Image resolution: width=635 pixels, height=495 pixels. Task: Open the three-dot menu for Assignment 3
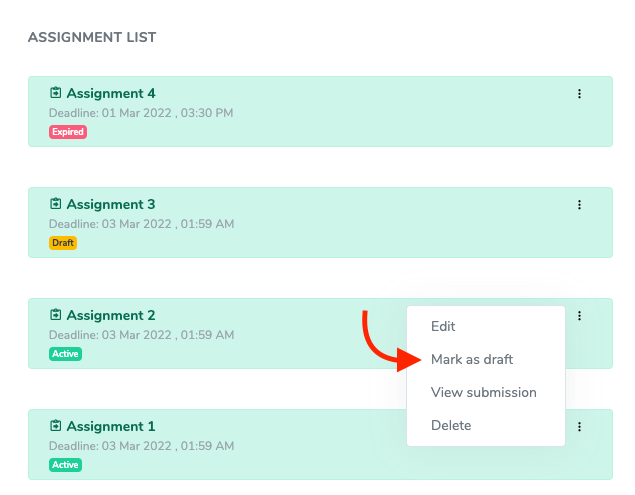coord(579,205)
